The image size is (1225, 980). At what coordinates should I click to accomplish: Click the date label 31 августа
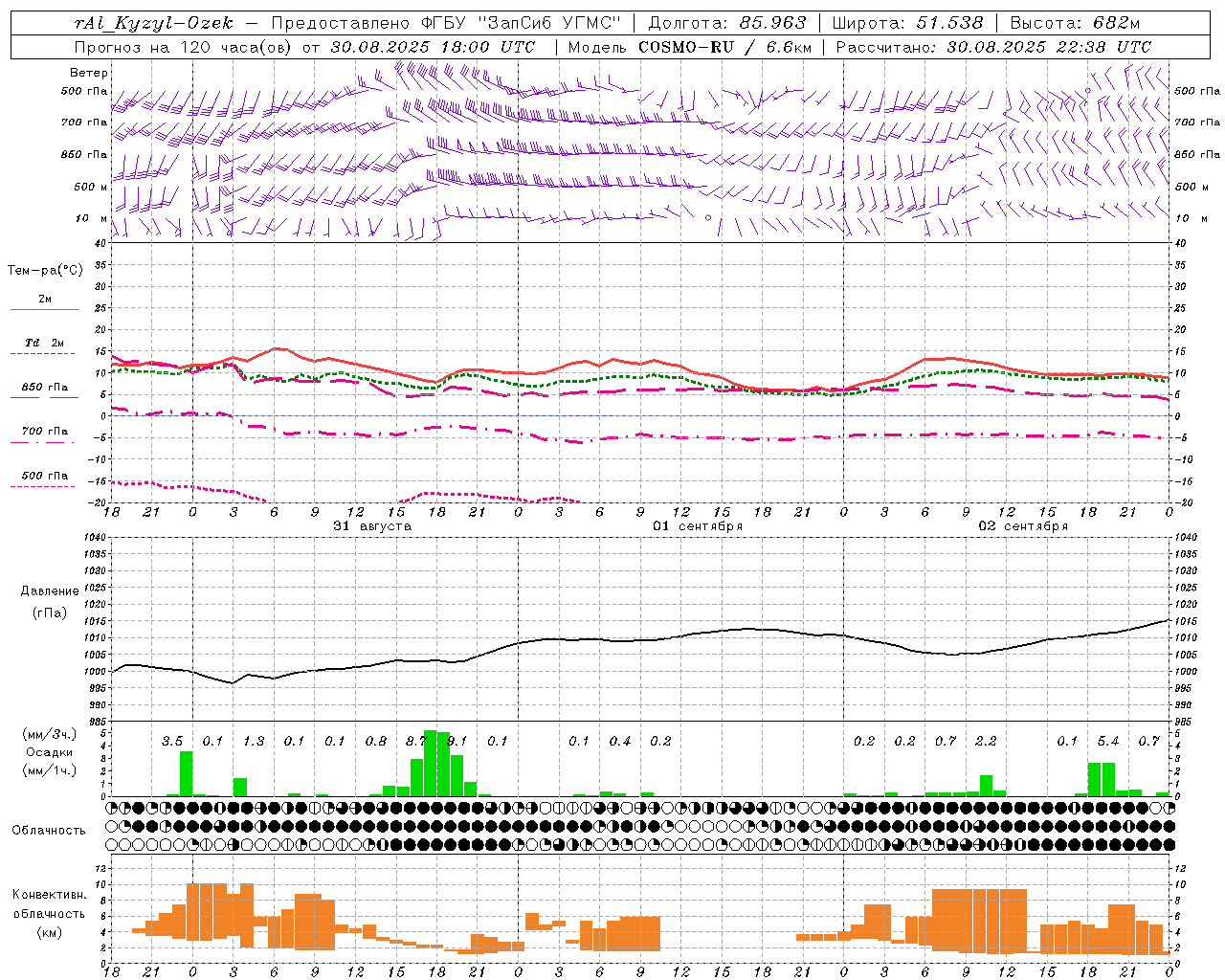(372, 526)
